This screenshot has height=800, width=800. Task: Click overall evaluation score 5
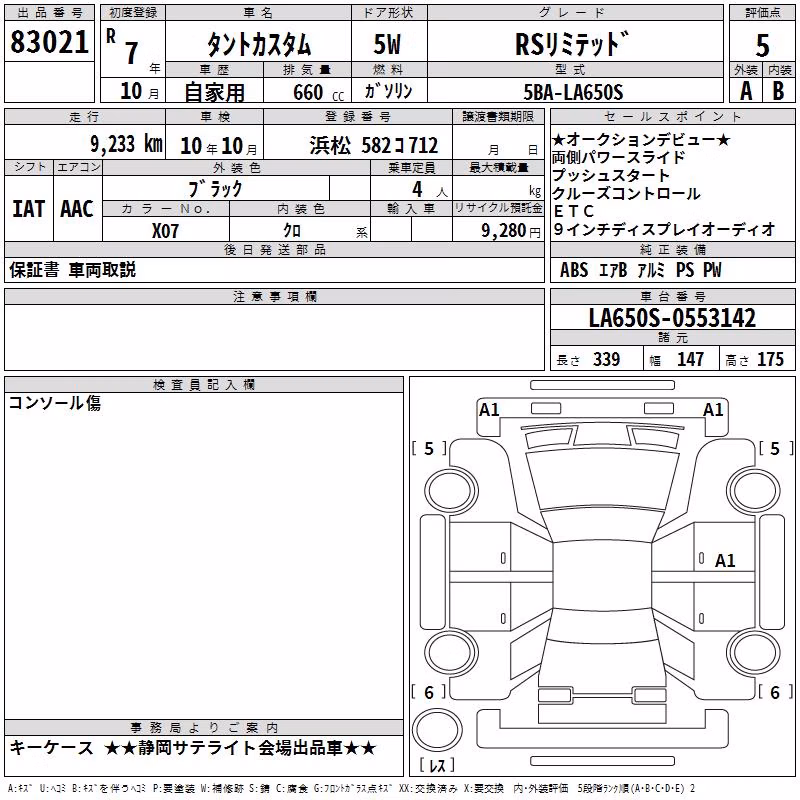pyautogui.click(x=762, y=45)
